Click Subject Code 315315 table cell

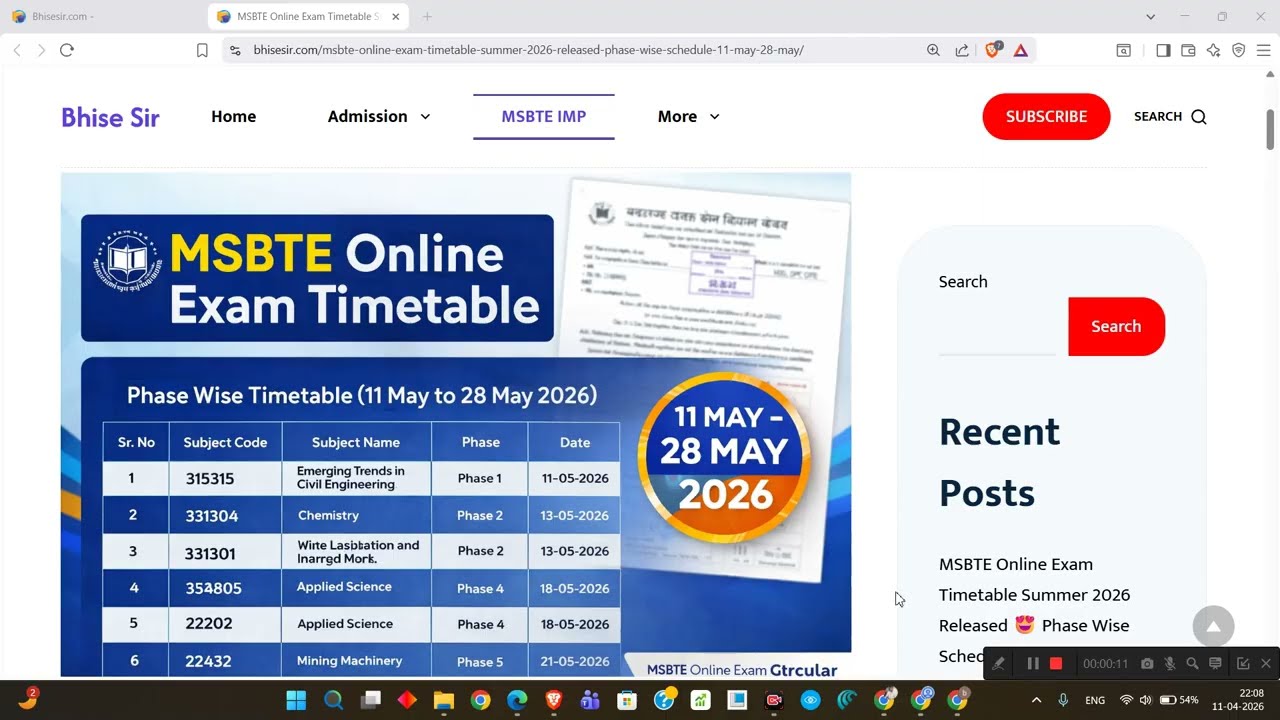[226, 478]
